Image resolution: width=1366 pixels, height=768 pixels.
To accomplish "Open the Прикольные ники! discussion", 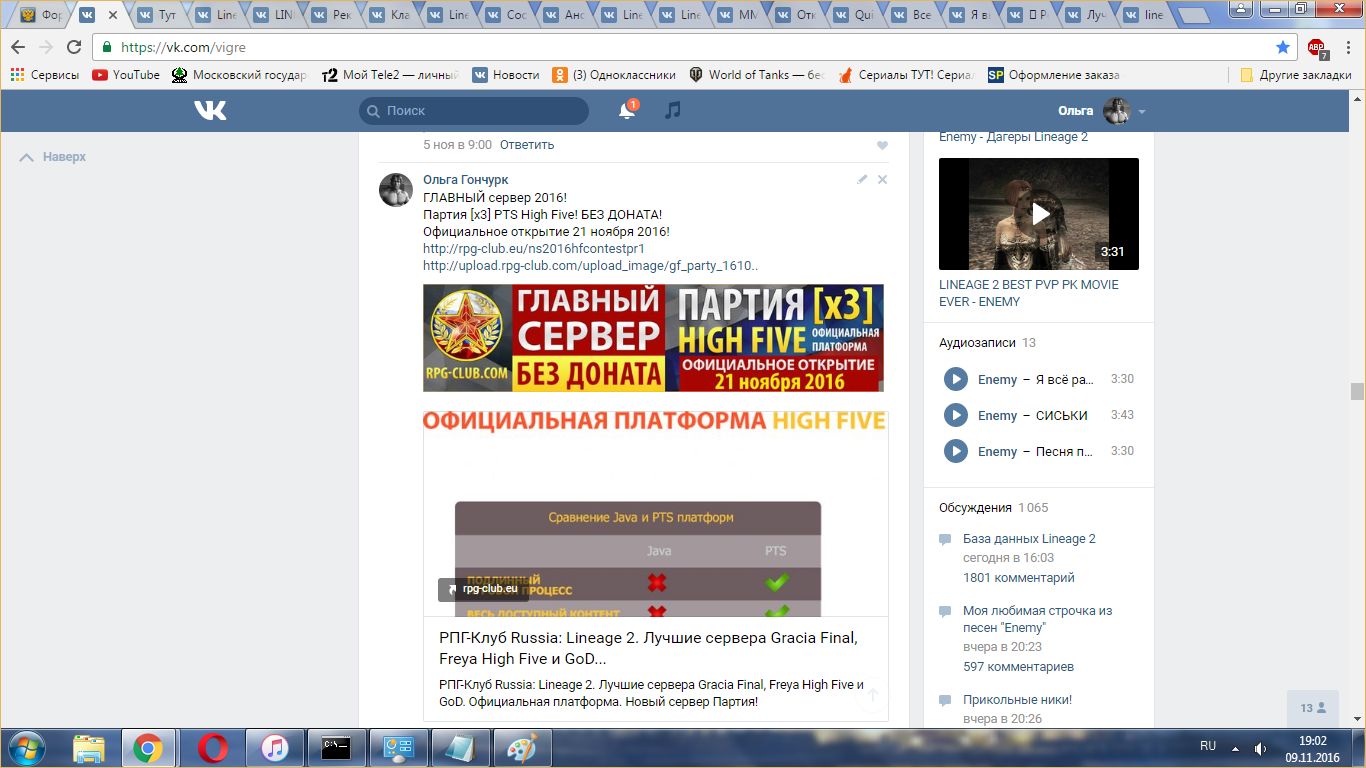I will pos(1017,700).
